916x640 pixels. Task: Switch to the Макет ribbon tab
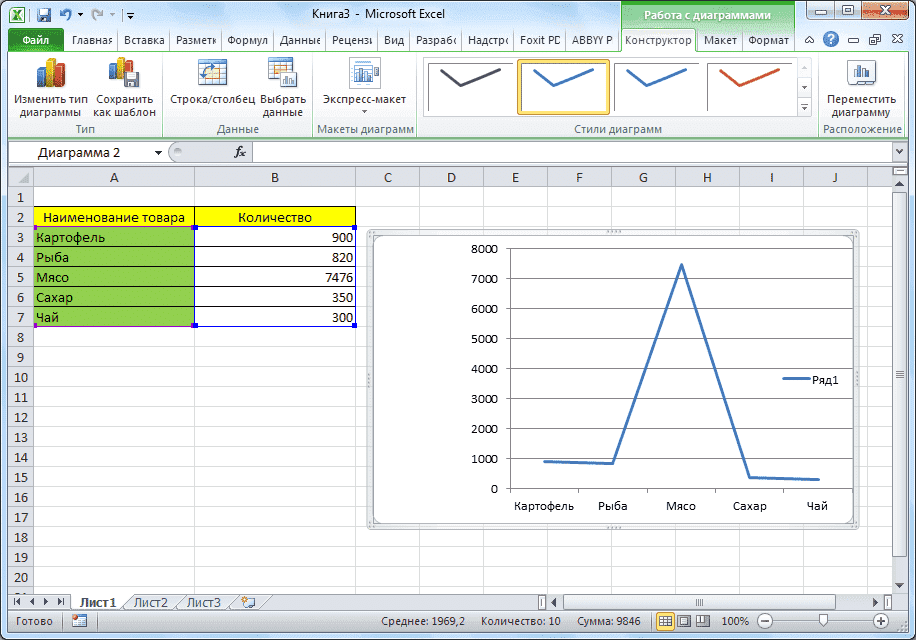tap(719, 40)
